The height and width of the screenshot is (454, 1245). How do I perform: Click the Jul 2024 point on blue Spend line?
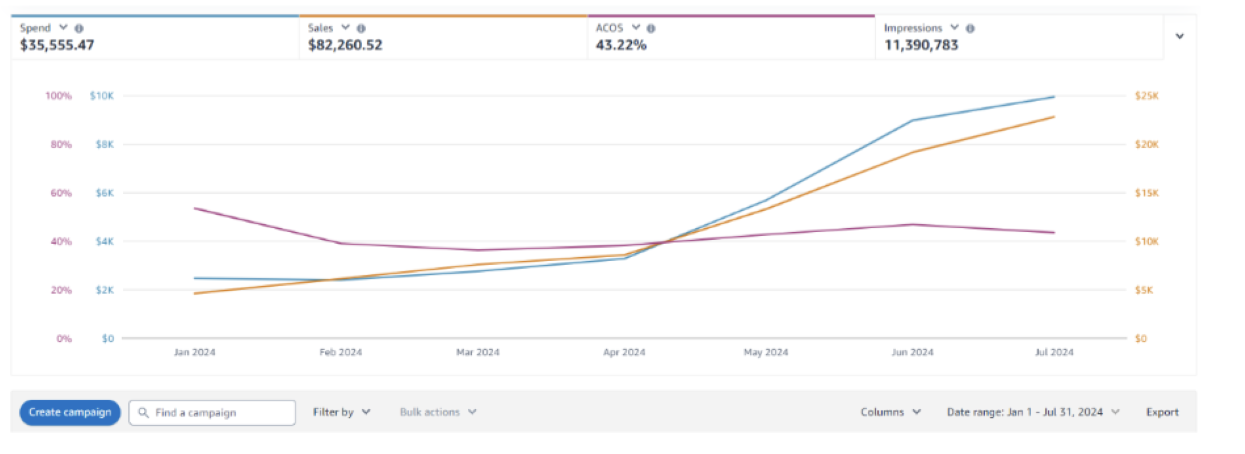1054,97
